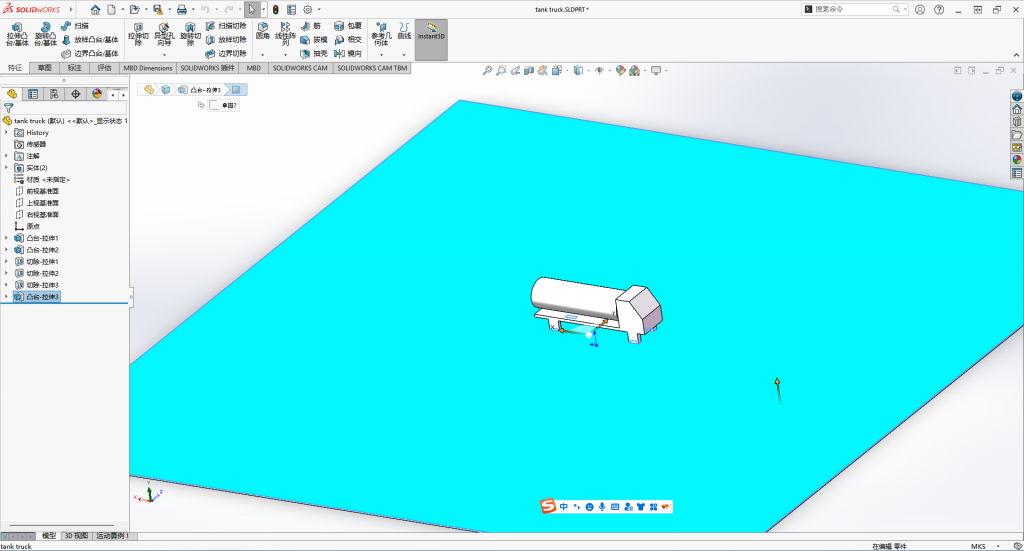Open the Fillet (圆角) dropdown arrow
Viewport: 1024px width, 551px height.
click(x=262, y=55)
